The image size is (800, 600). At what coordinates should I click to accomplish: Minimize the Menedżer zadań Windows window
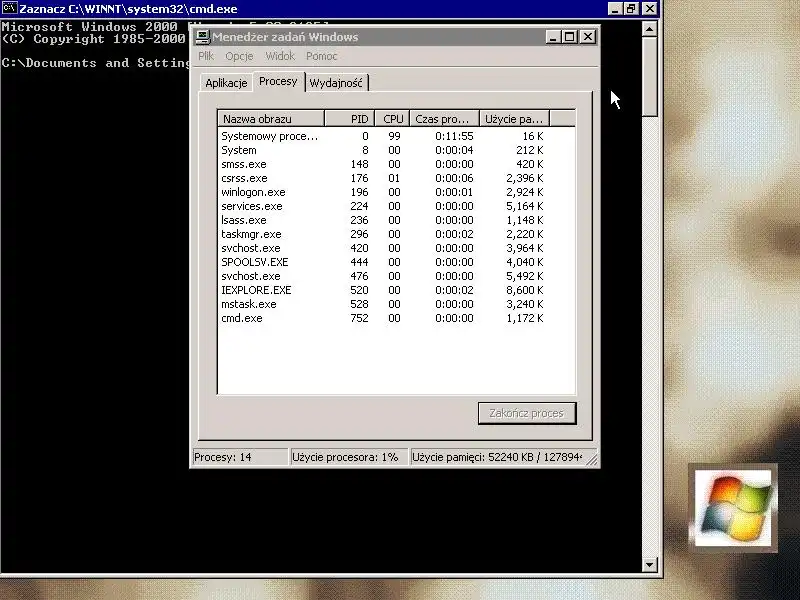pos(553,37)
